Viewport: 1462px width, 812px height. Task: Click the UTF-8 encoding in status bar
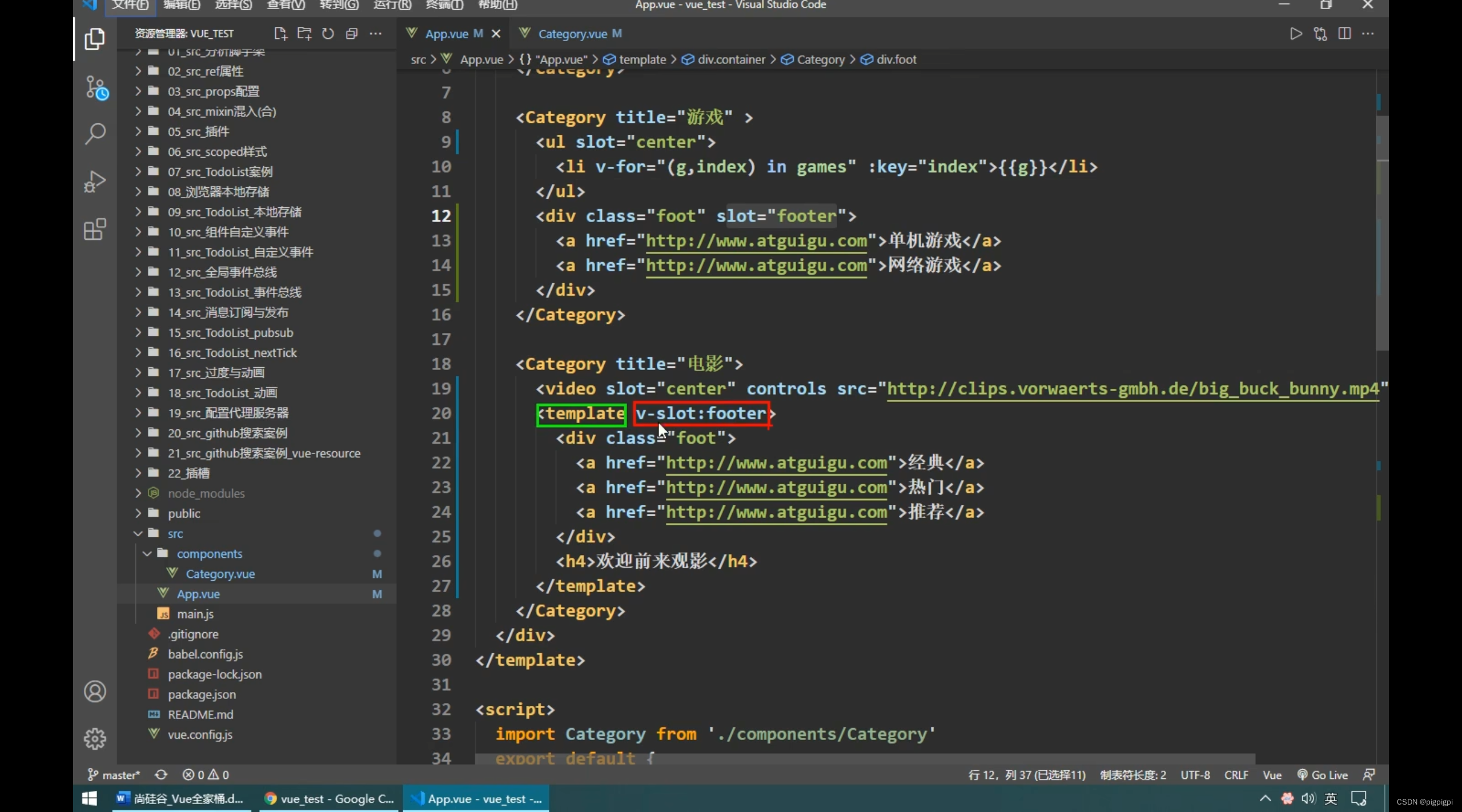[1195, 775]
